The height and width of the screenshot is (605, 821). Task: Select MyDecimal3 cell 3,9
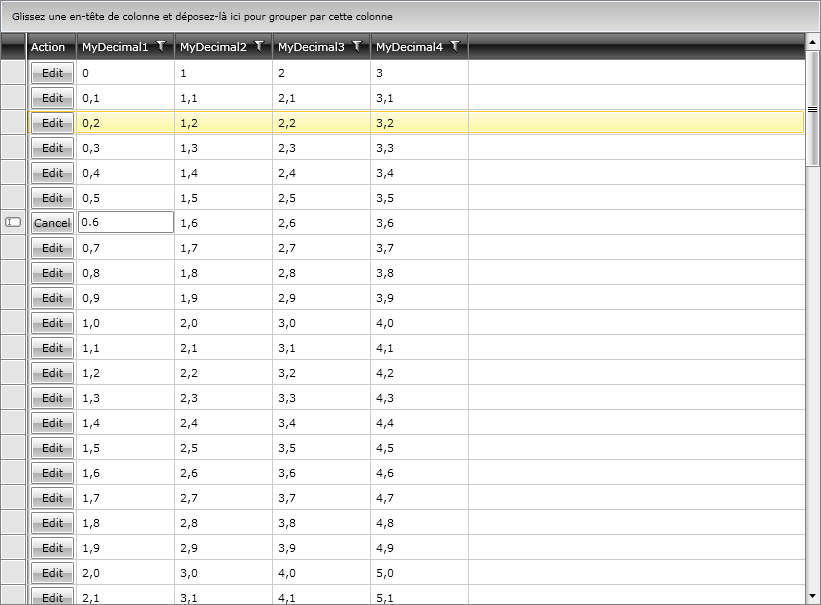click(x=321, y=548)
